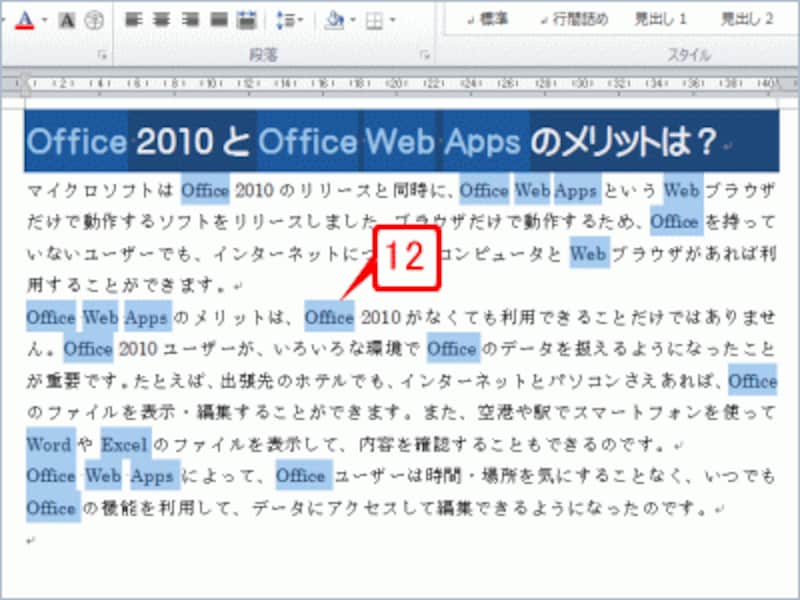The image size is (800, 600).
Task: Apply paragraph shading fill bucket
Action: coord(335,20)
